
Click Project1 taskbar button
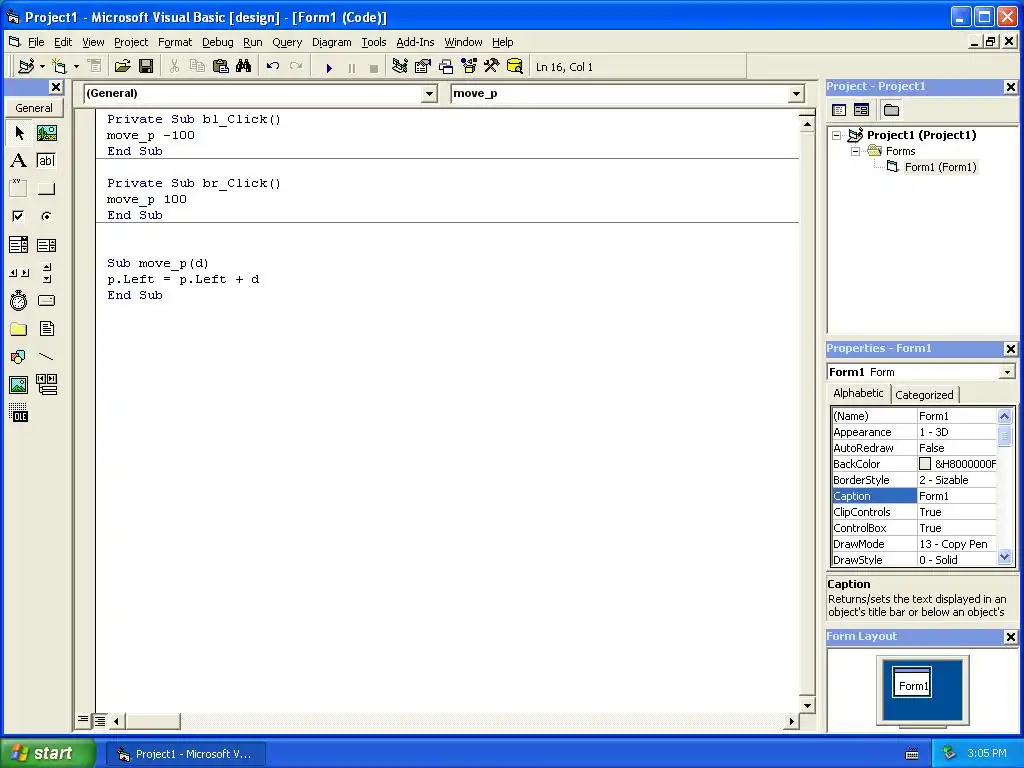coord(185,754)
